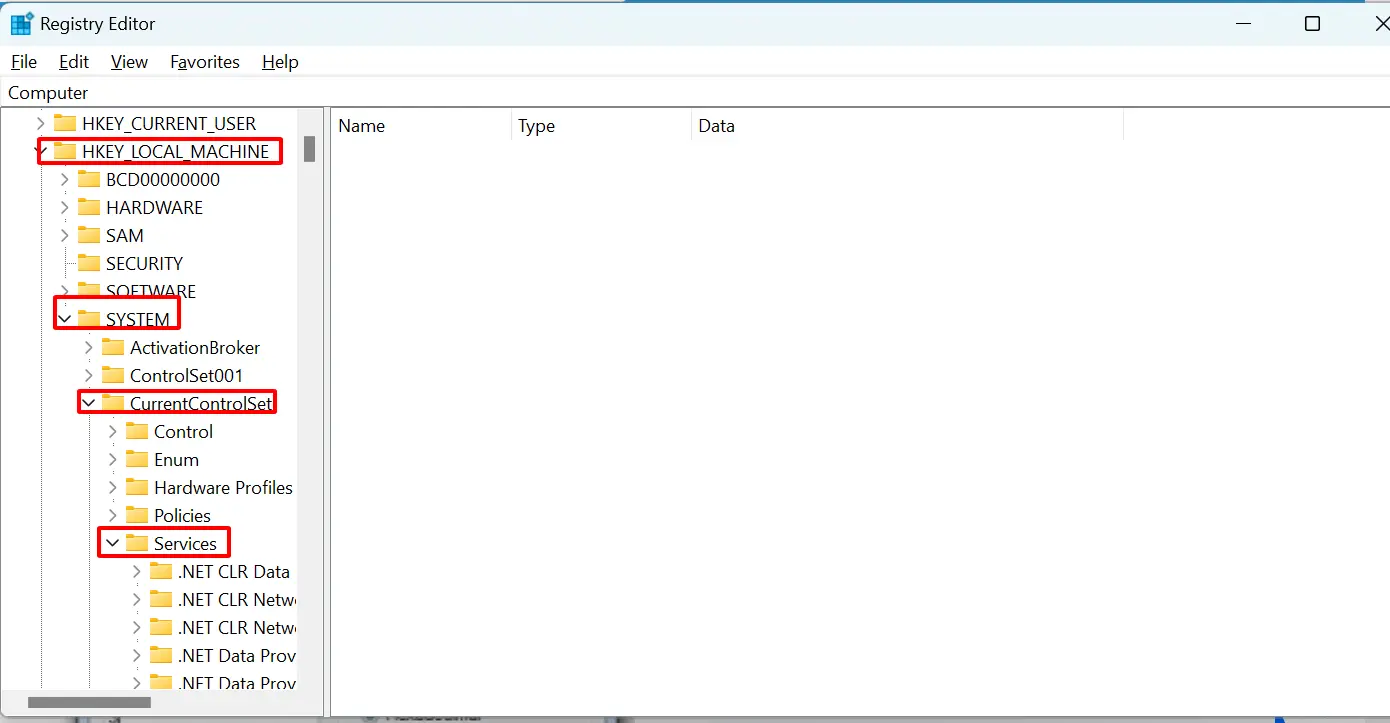The image size is (1390, 723).
Task: Select the HKEY_CURRENT_USER key label
Action: (169, 123)
